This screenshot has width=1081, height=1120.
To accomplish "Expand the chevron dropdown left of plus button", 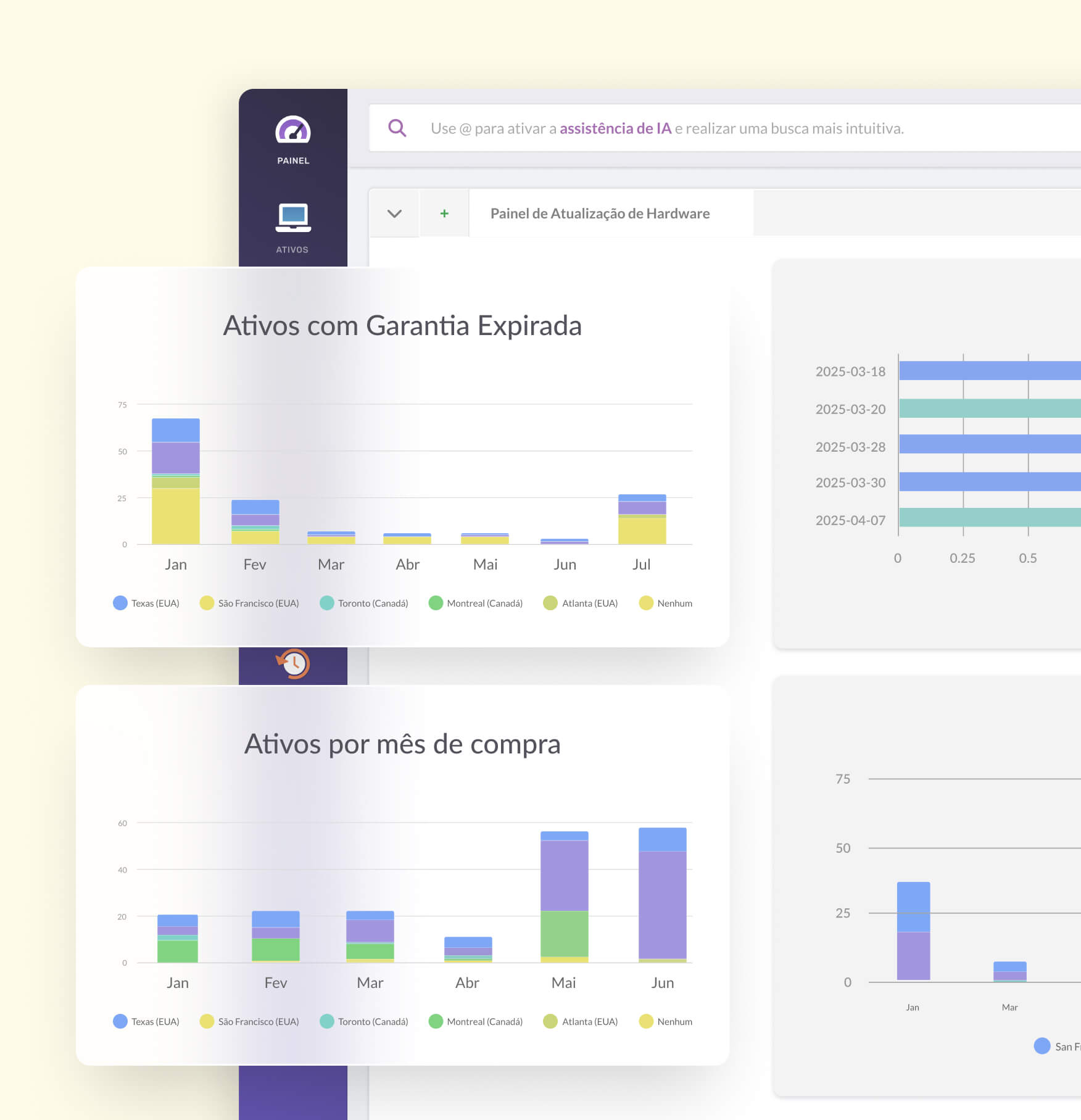I will click(394, 214).
